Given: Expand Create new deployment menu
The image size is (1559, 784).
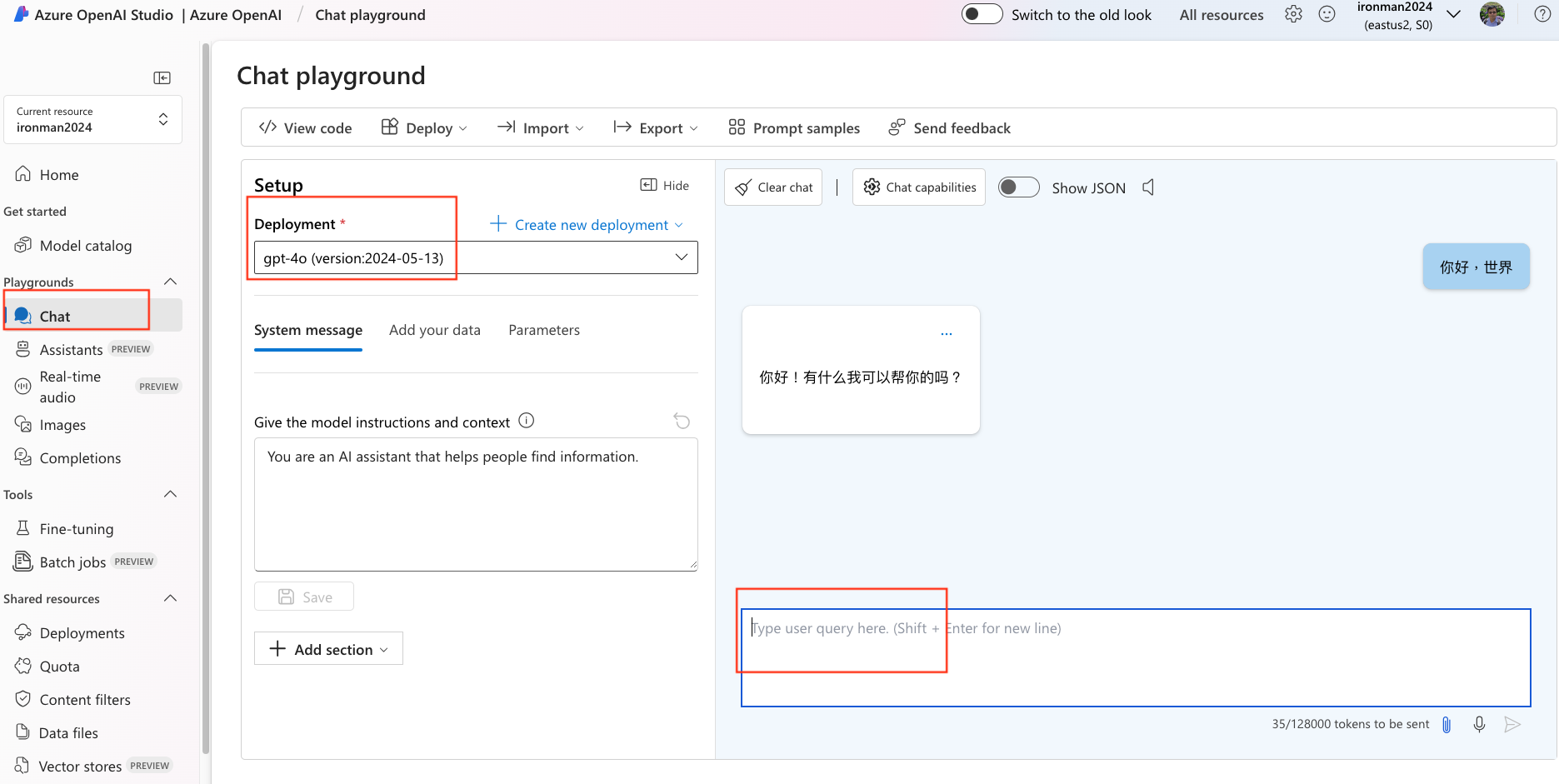Looking at the screenshot, I should [587, 224].
